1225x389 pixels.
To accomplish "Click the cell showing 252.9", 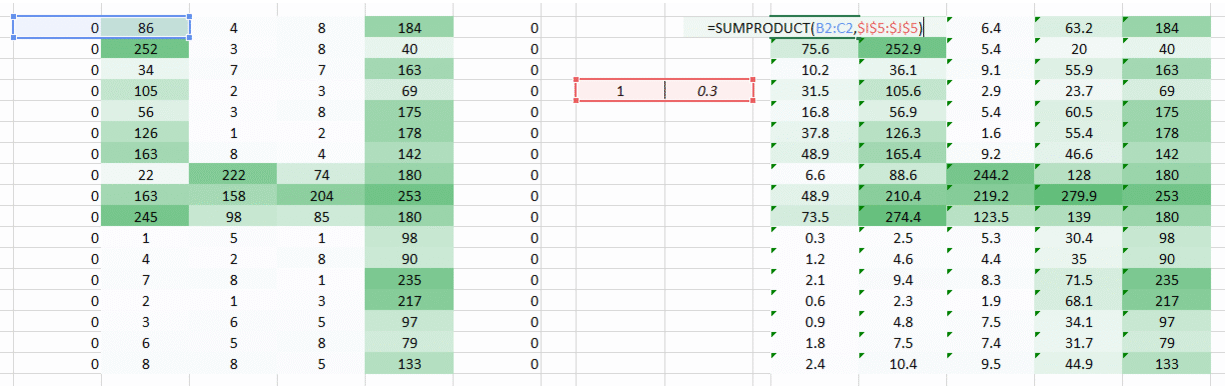I will (x=903, y=49).
